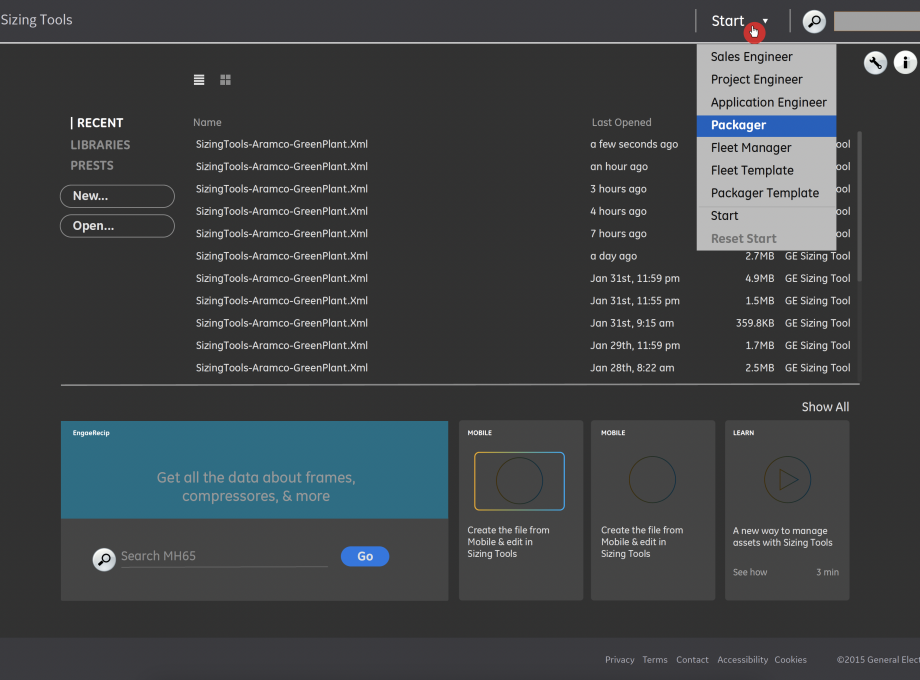Click the Show All link
This screenshot has height=680, width=920.
pos(825,407)
